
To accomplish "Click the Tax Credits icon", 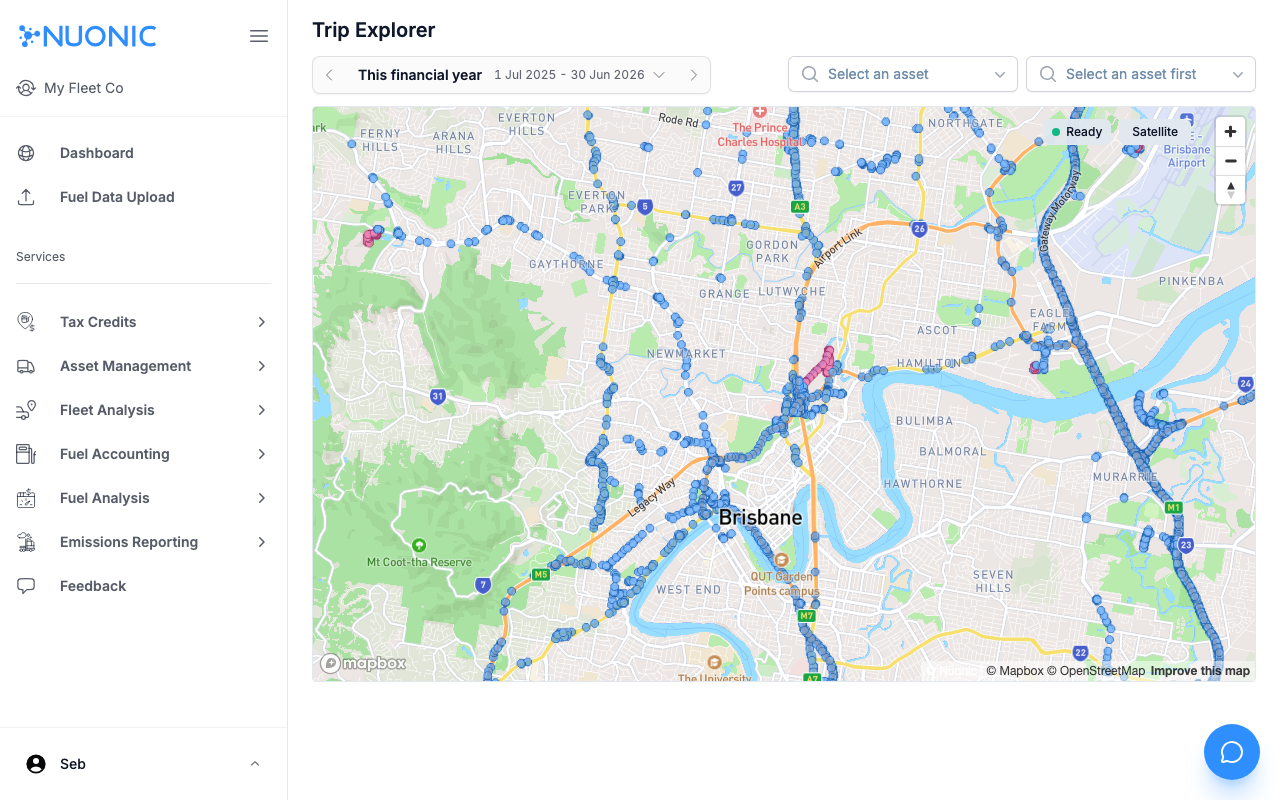I will (26, 322).
